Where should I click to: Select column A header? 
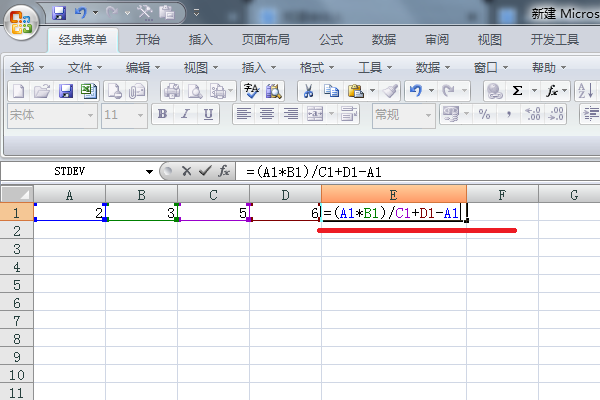tap(69, 194)
